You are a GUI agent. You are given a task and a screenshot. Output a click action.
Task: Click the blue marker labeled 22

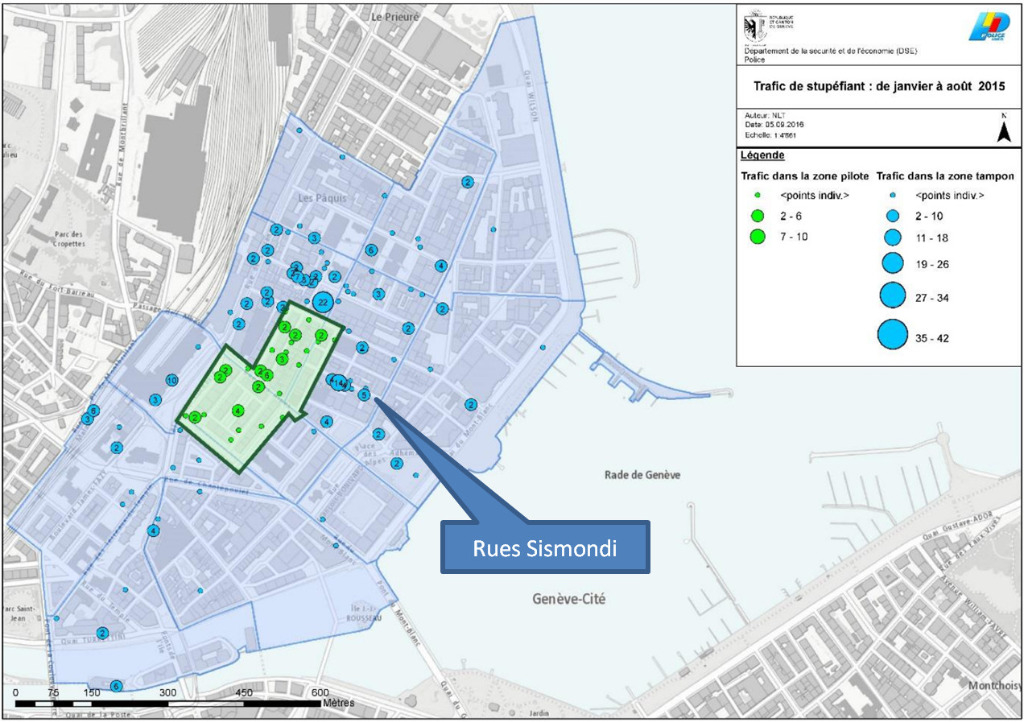click(x=322, y=301)
